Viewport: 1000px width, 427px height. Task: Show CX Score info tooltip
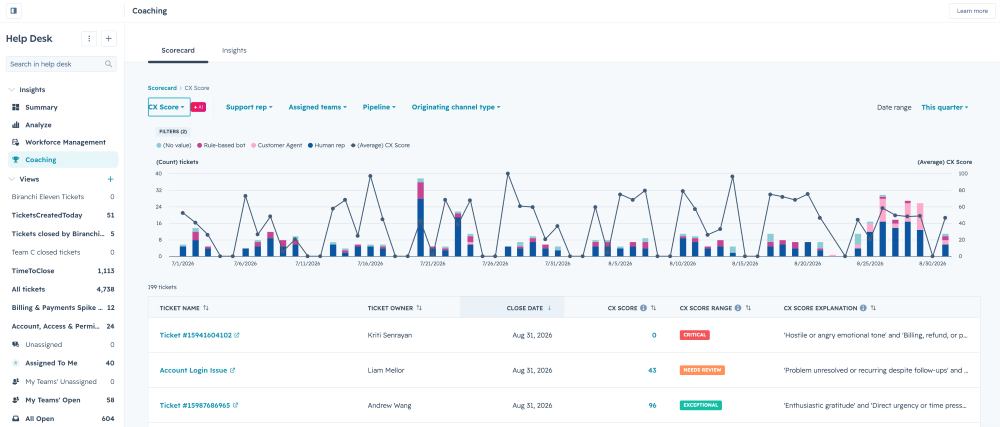pyautogui.click(x=643, y=308)
